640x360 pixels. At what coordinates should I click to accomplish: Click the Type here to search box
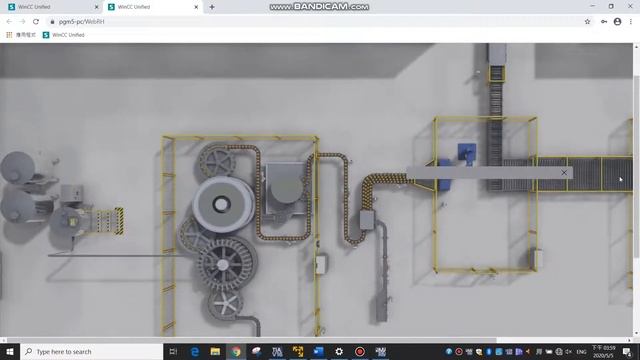92,351
